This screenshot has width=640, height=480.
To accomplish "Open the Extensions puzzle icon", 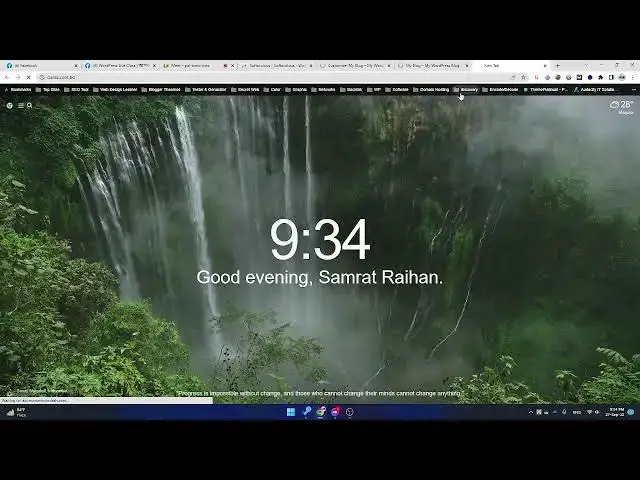I will pos(600,77).
